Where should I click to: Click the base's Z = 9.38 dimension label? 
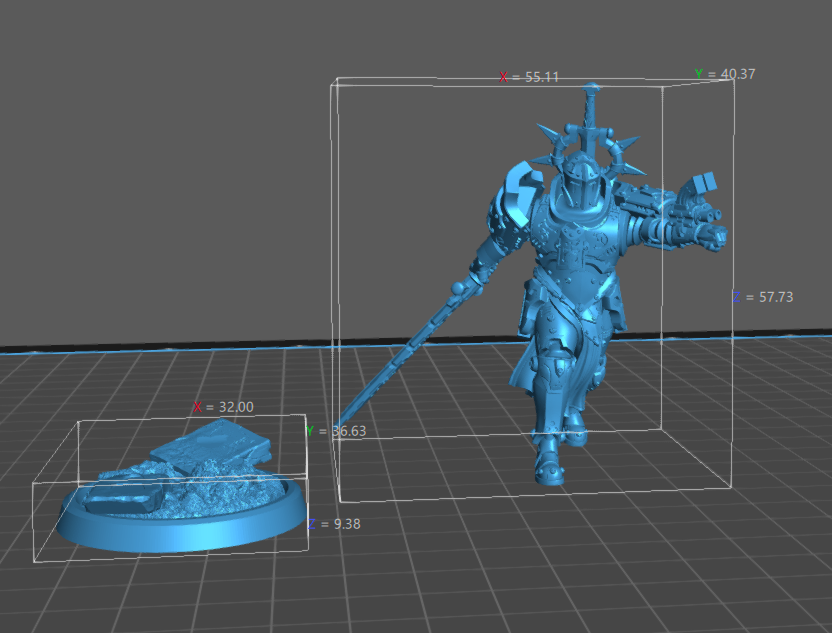pyautogui.click(x=333, y=524)
